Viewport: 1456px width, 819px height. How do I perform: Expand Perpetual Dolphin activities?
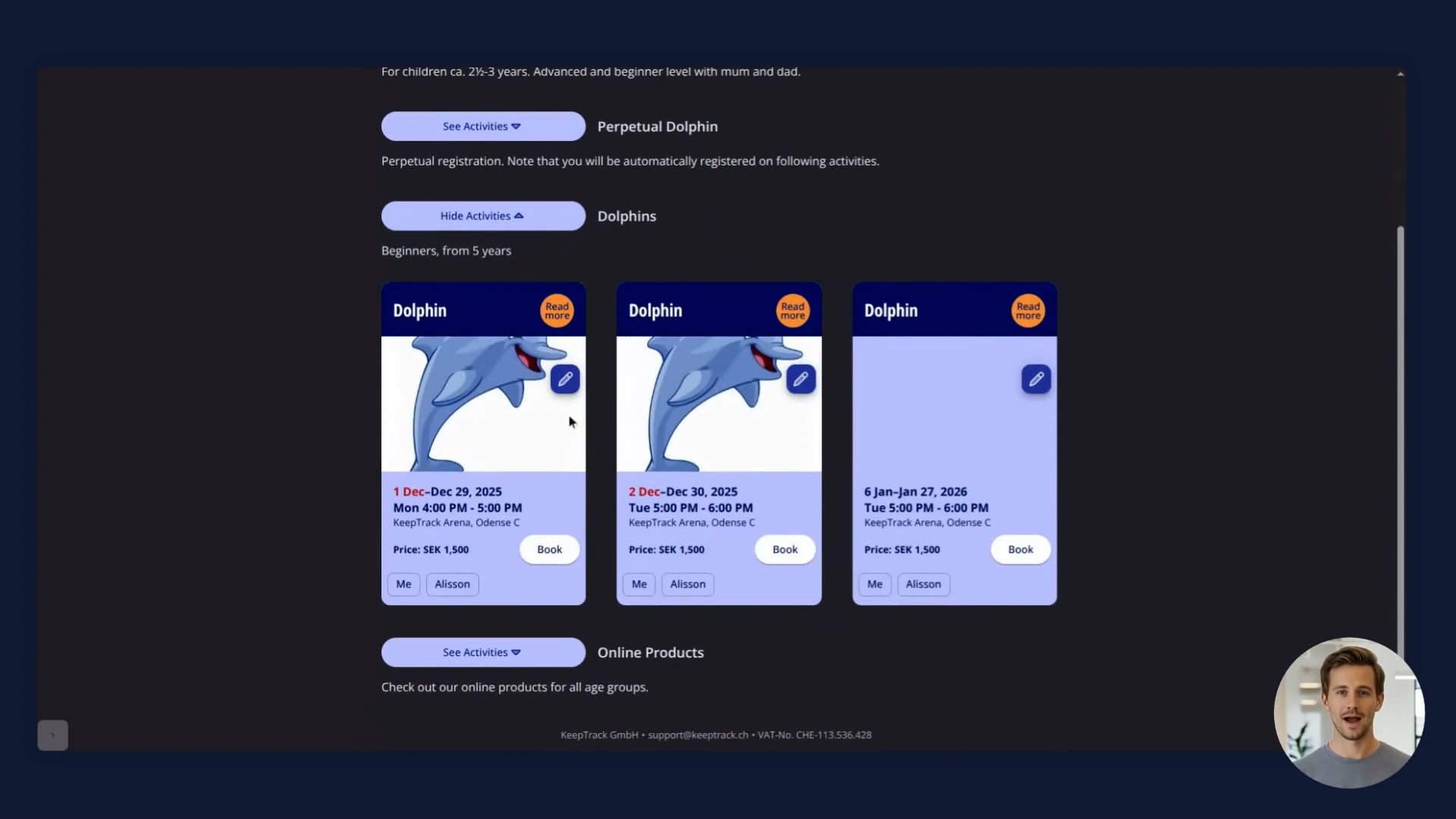pos(483,127)
